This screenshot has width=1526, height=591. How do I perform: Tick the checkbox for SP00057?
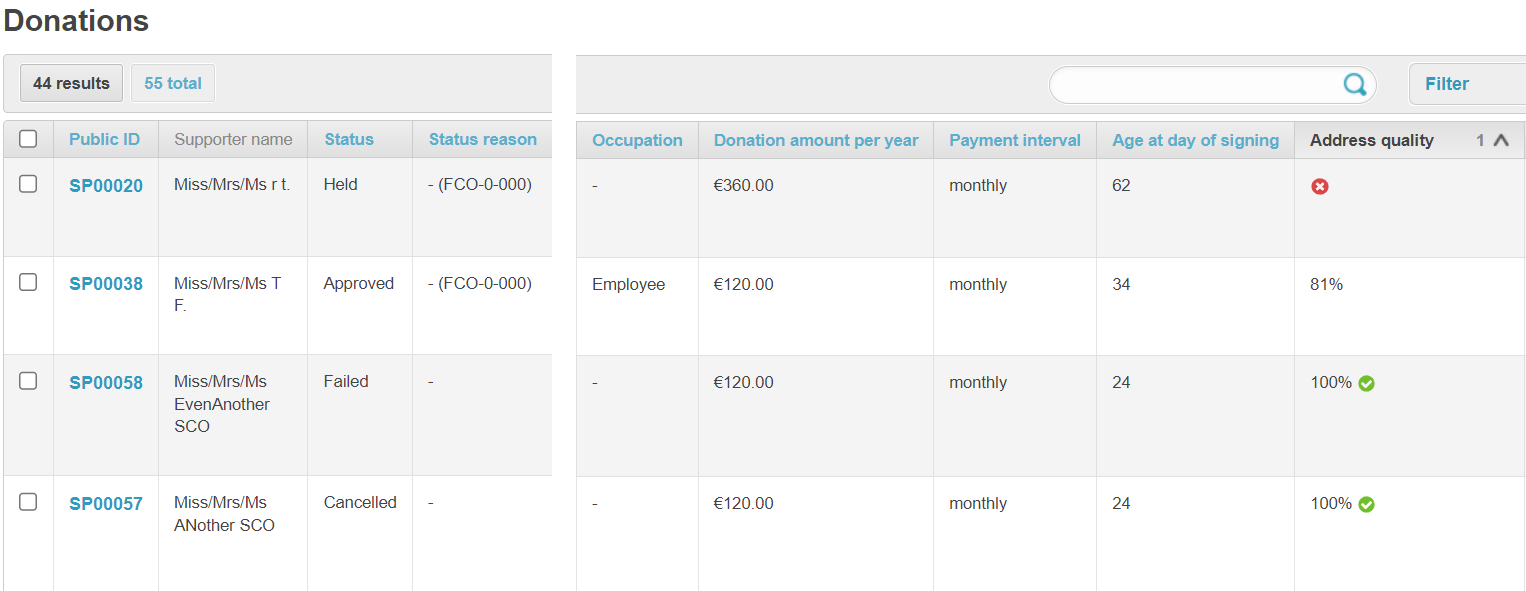(28, 501)
